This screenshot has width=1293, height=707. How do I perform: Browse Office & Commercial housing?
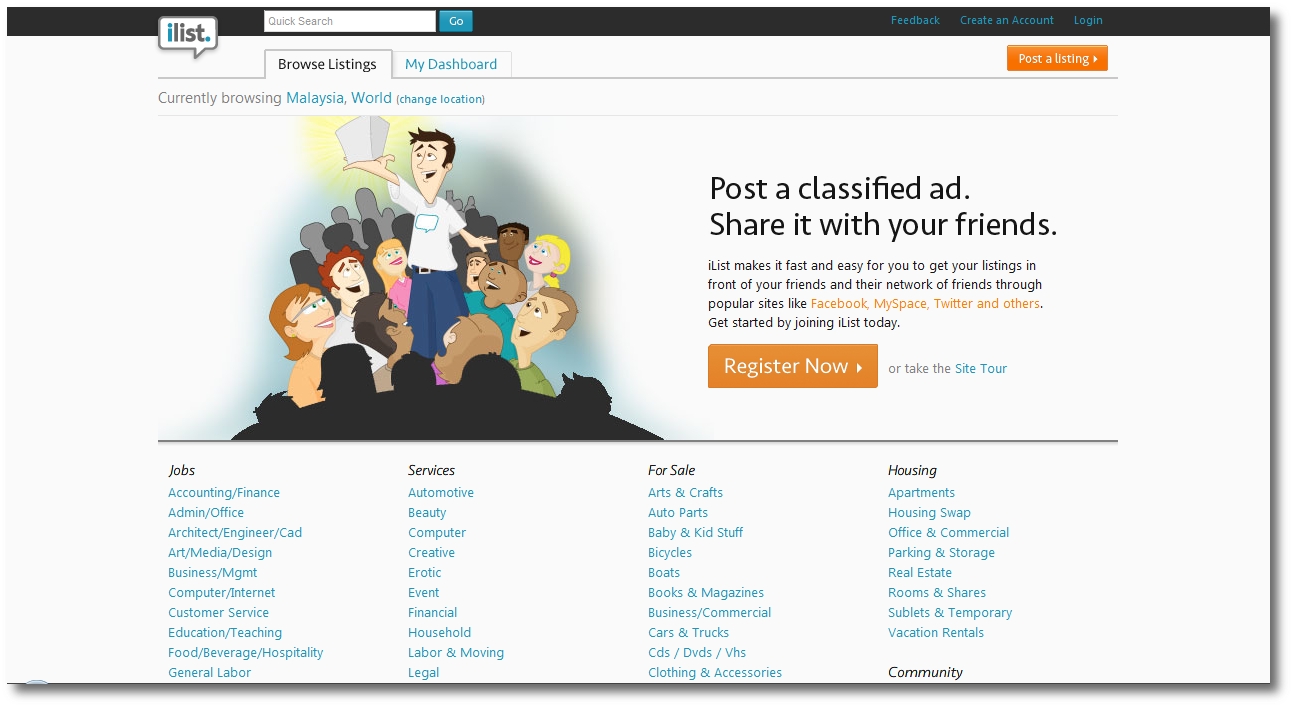click(948, 533)
